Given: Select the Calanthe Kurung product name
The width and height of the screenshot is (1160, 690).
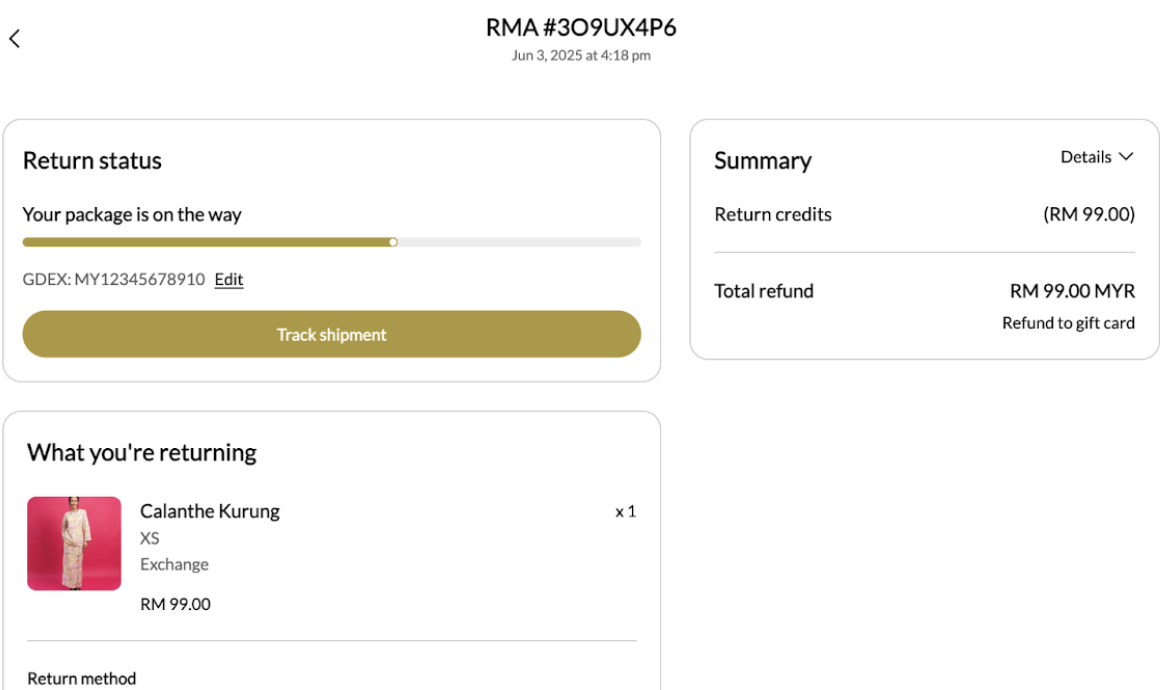Looking at the screenshot, I should click(x=209, y=511).
